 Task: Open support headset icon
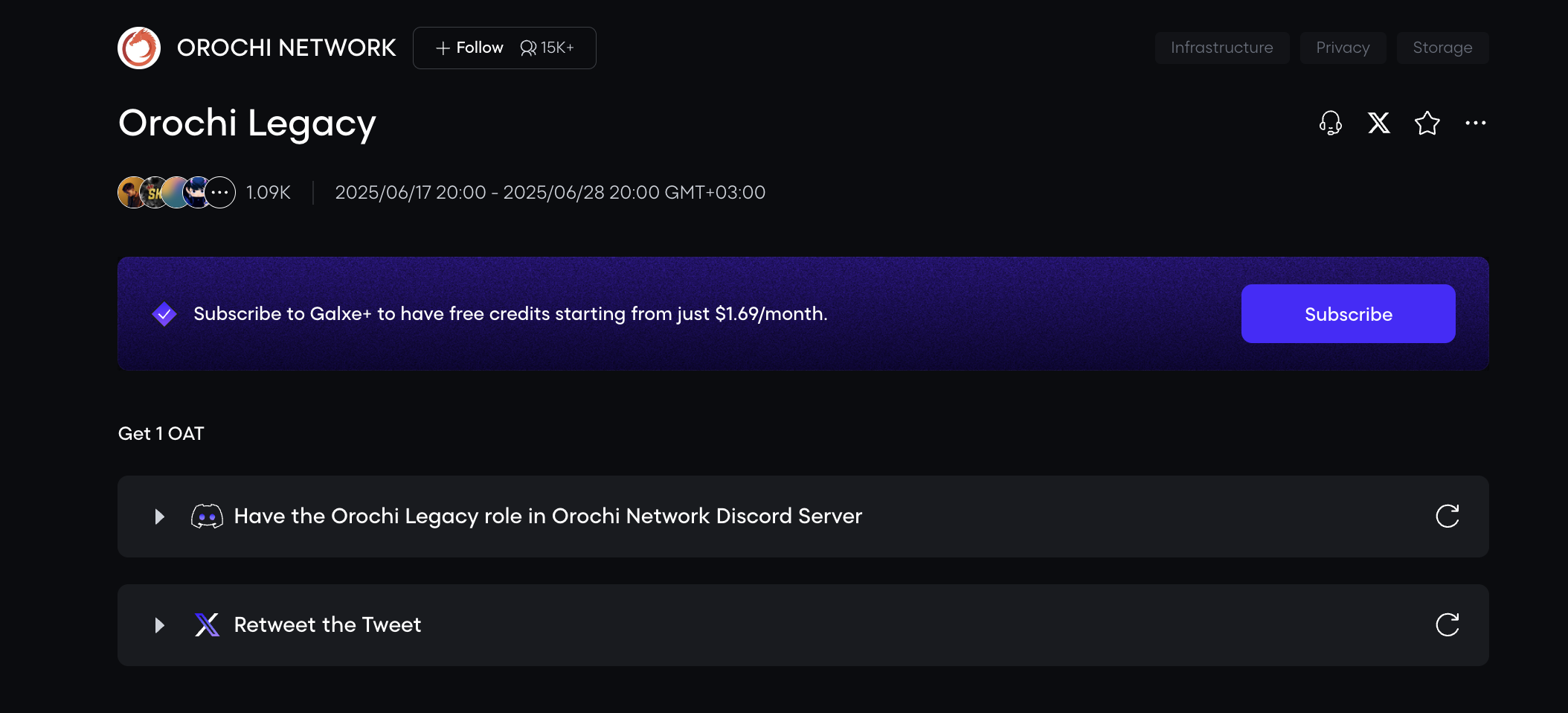point(1331,123)
